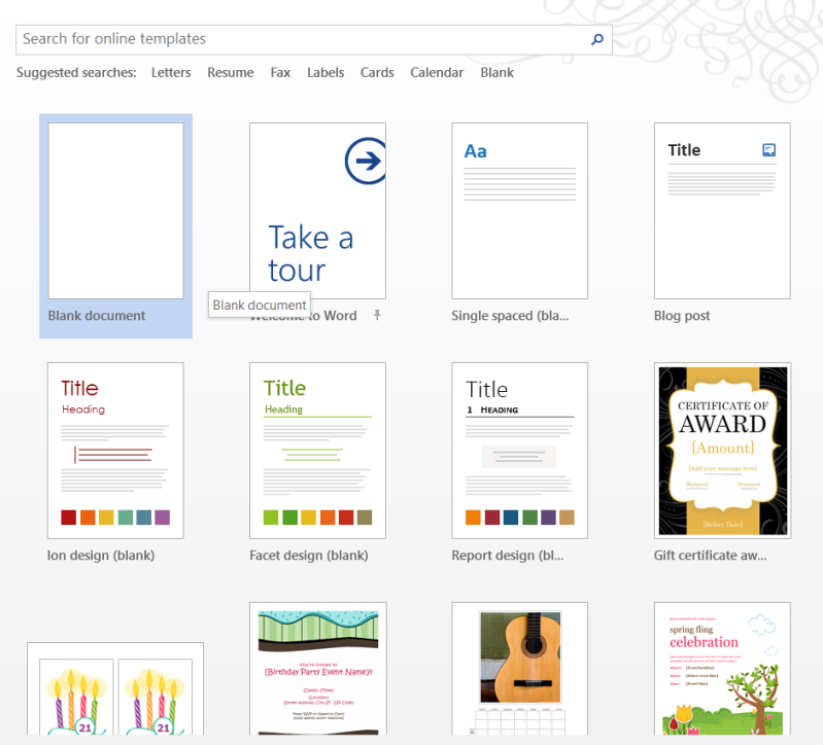This screenshot has width=823, height=745.
Task: Open the Blank document template
Action: click(x=116, y=211)
